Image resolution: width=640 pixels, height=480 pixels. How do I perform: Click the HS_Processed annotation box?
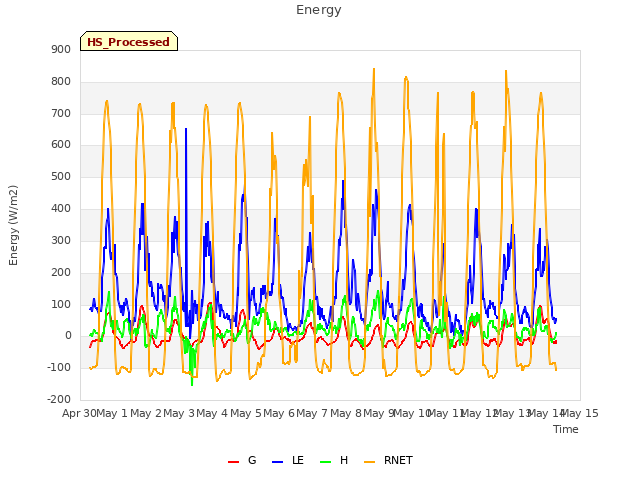pos(129,41)
